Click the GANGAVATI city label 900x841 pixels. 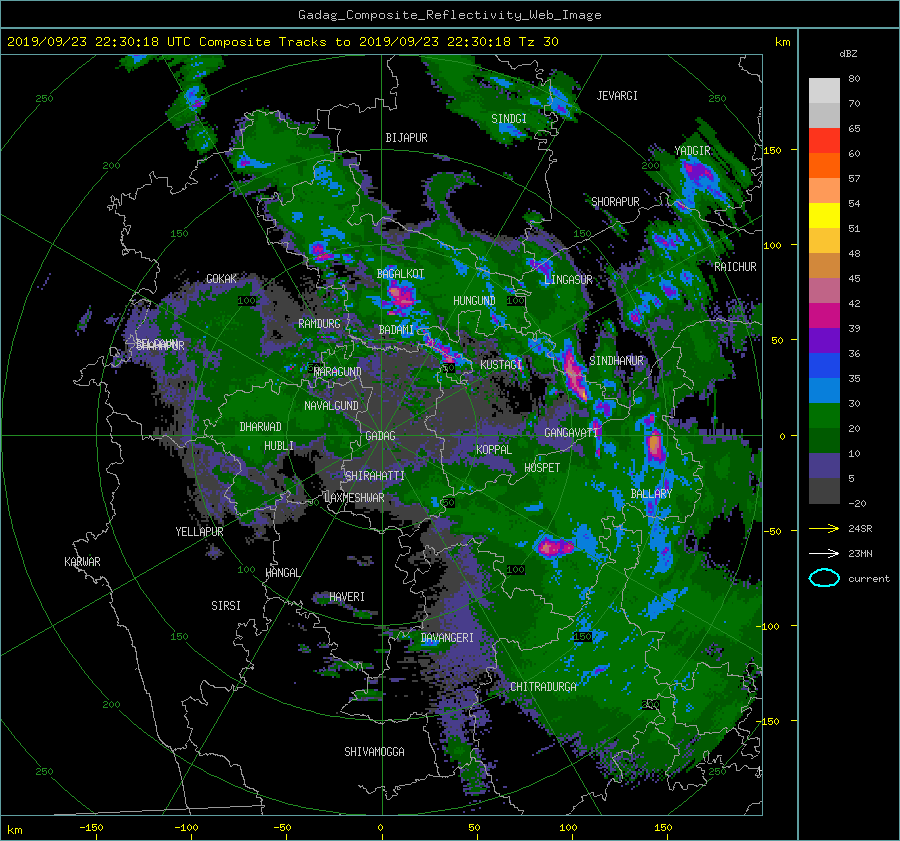[x=571, y=432]
